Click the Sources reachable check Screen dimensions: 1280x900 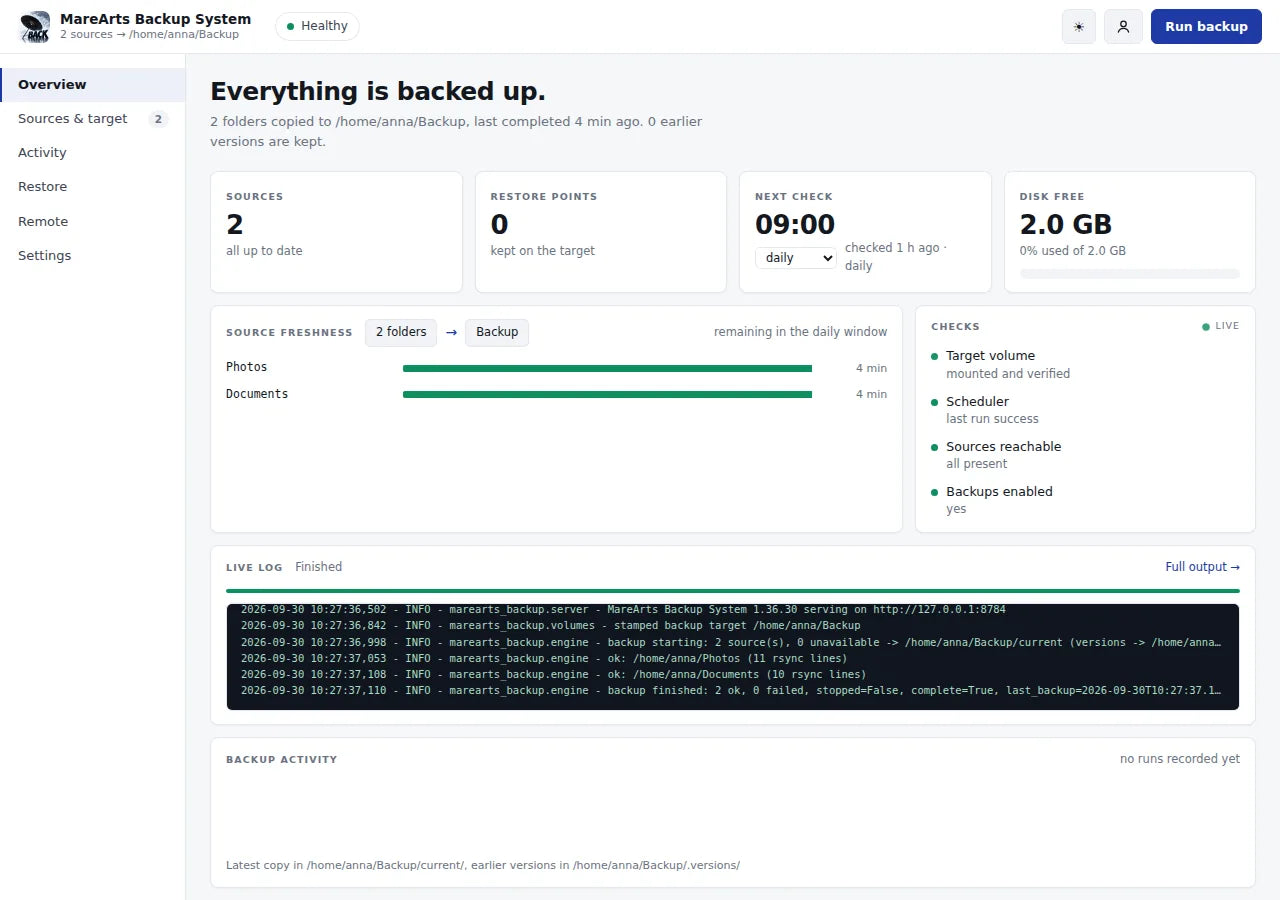1085,455
